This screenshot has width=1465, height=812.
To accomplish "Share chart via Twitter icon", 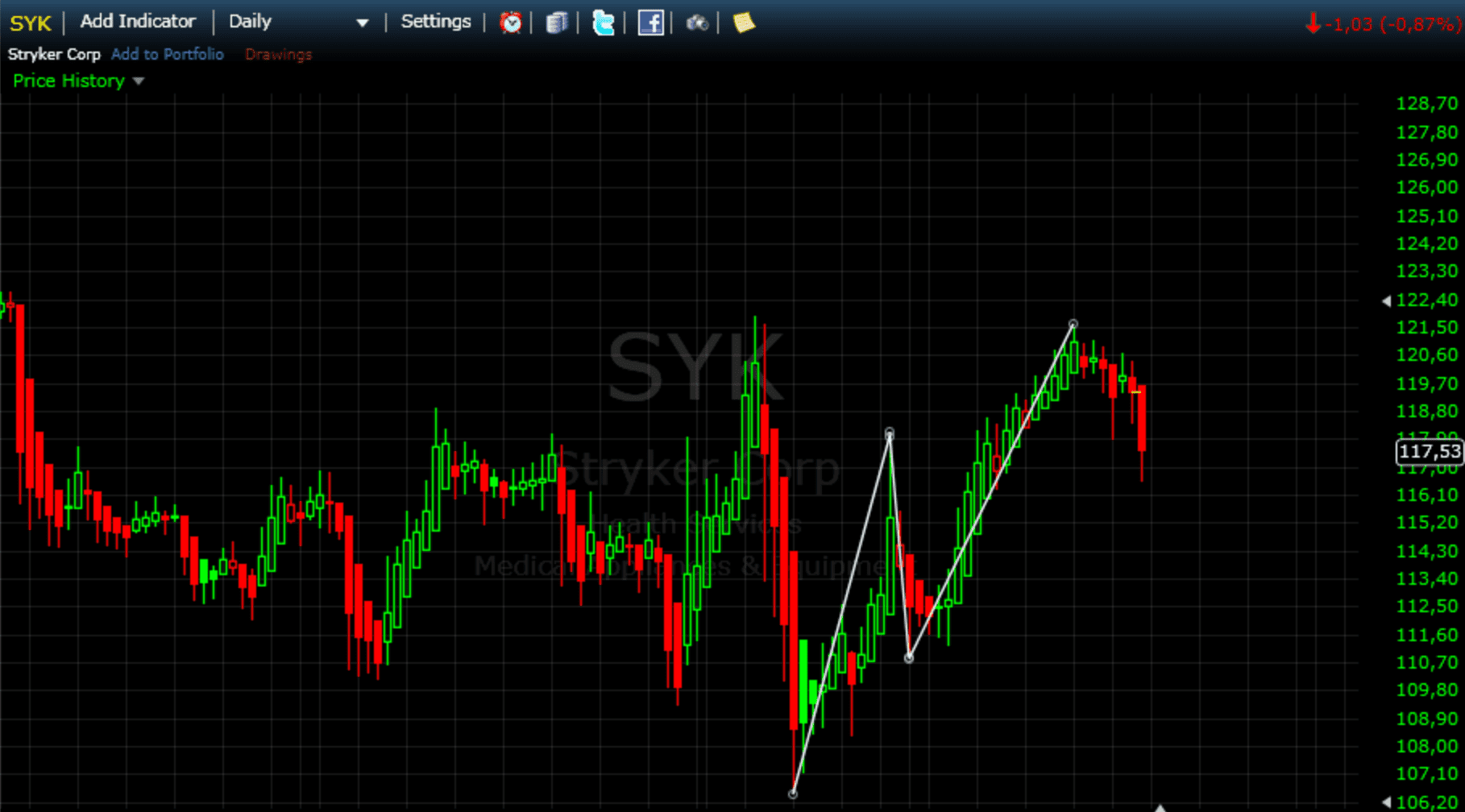I will 603,23.
